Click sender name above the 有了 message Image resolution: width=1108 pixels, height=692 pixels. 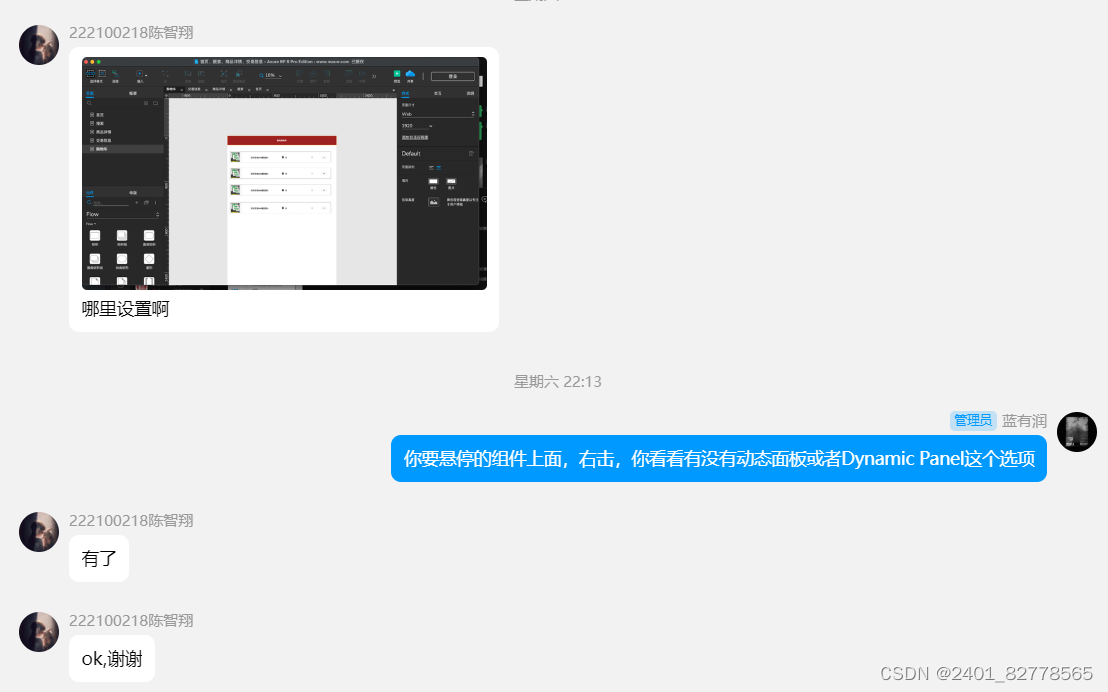click(131, 520)
